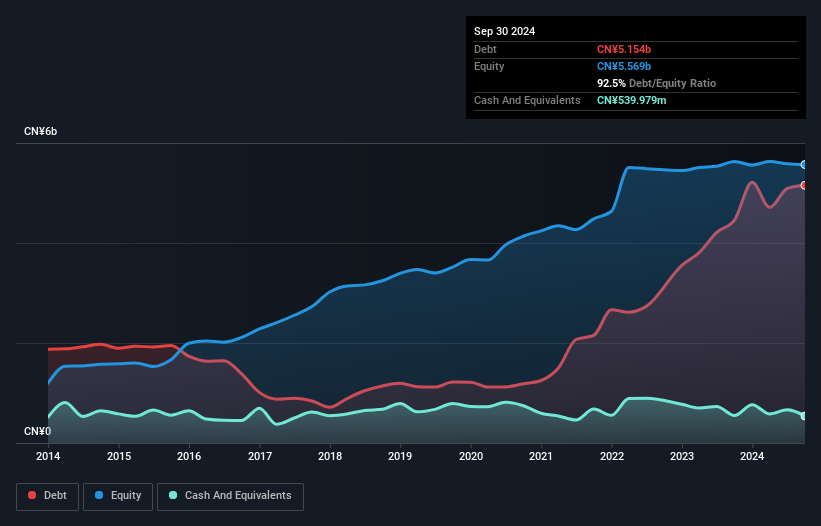Select the 2023 x-axis label
Viewport: 821px width, 526px height.
[682, 456]
